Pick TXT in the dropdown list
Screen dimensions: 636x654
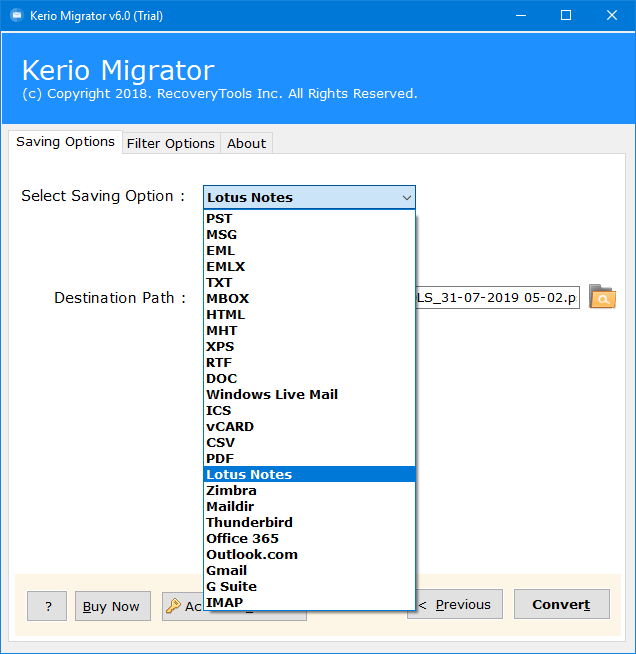click(309, 282)
